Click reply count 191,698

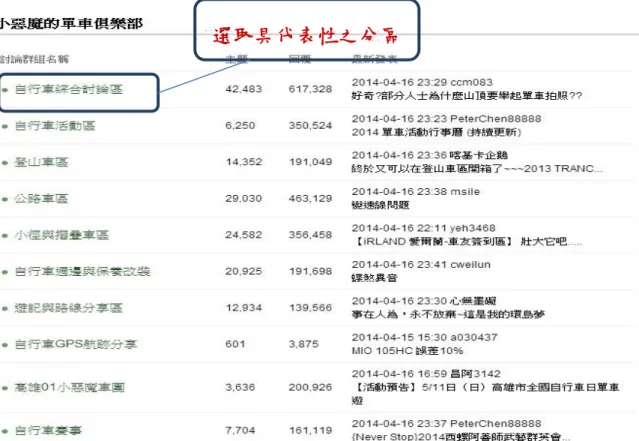[310, 271]
